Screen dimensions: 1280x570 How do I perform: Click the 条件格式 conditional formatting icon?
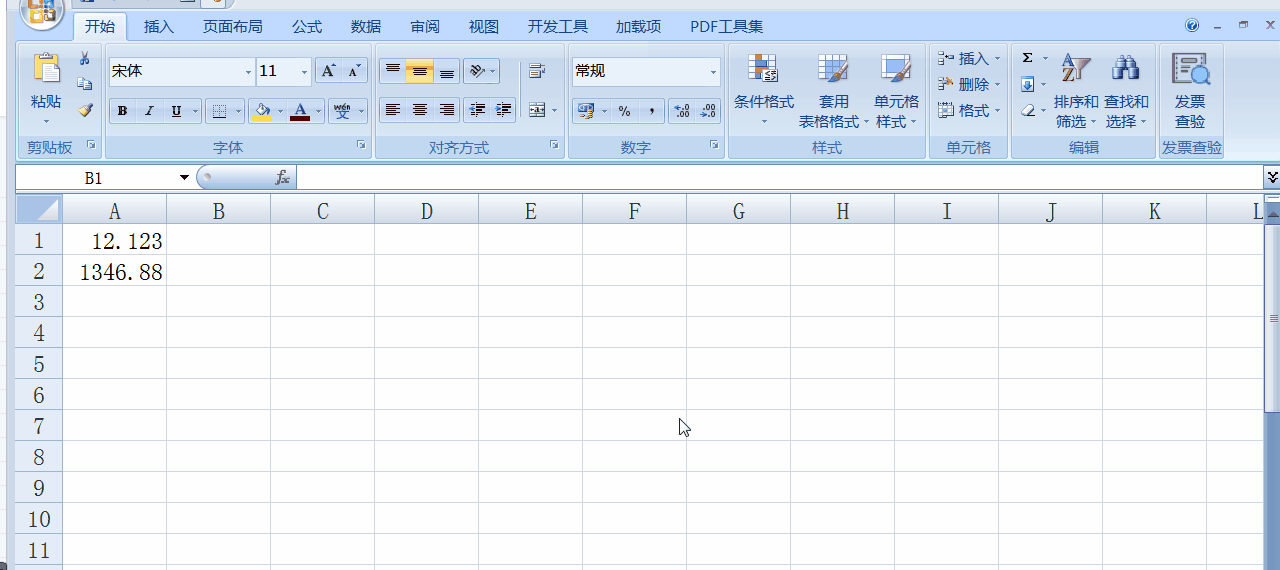coord(763,92)
